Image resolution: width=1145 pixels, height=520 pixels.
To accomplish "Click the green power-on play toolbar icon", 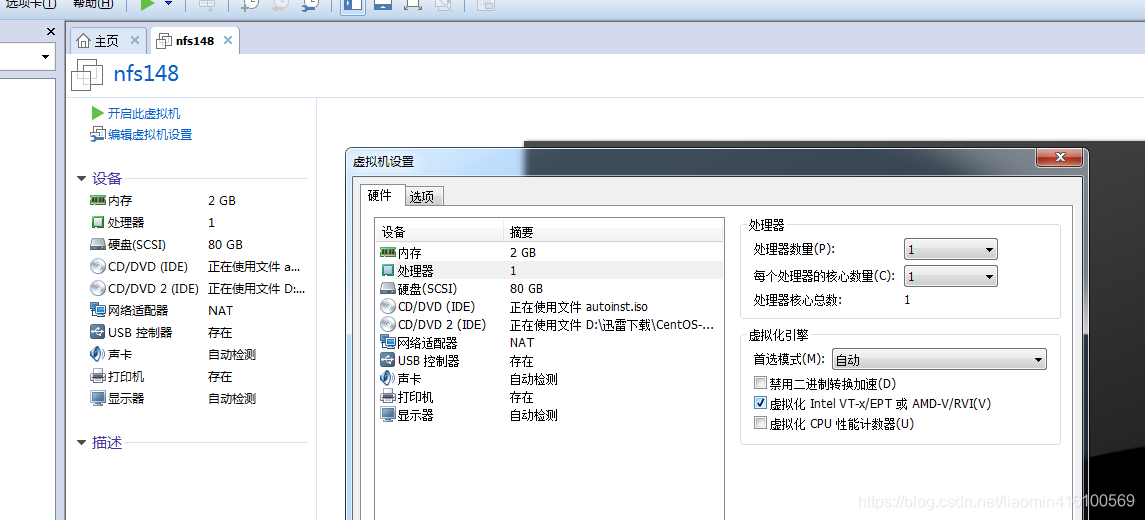I will tap(148, 4).
